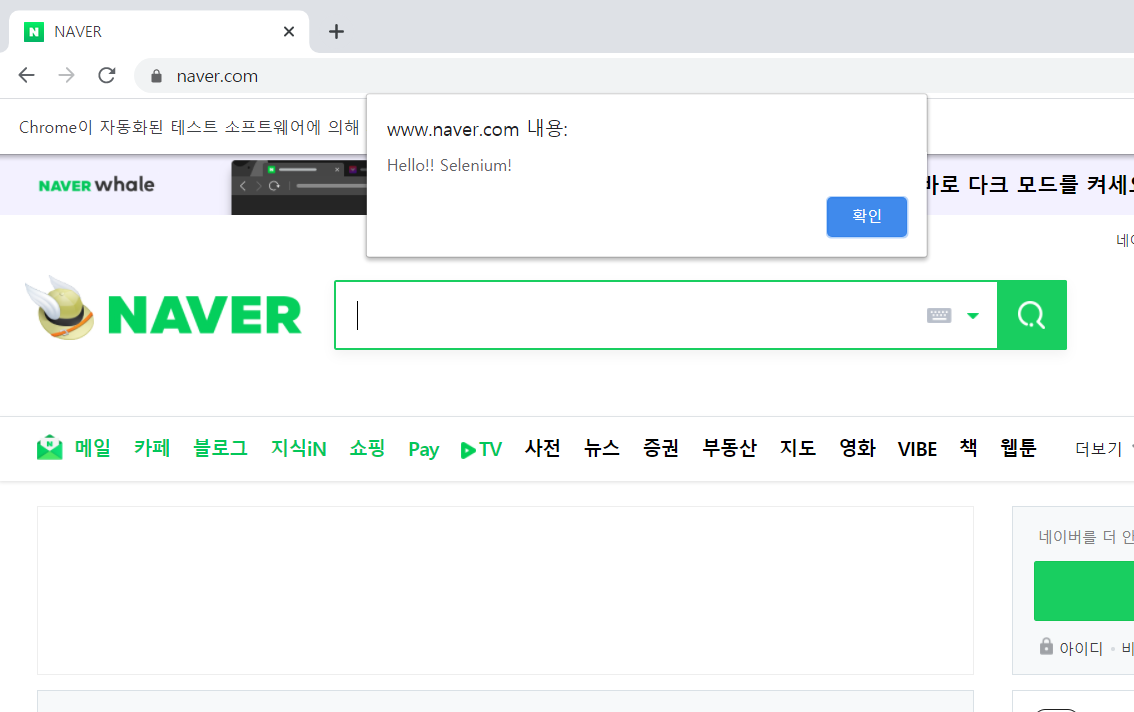Go to VIBE section
The width and height of the screenshot is (1134, 712).
[x=917, y=449]
